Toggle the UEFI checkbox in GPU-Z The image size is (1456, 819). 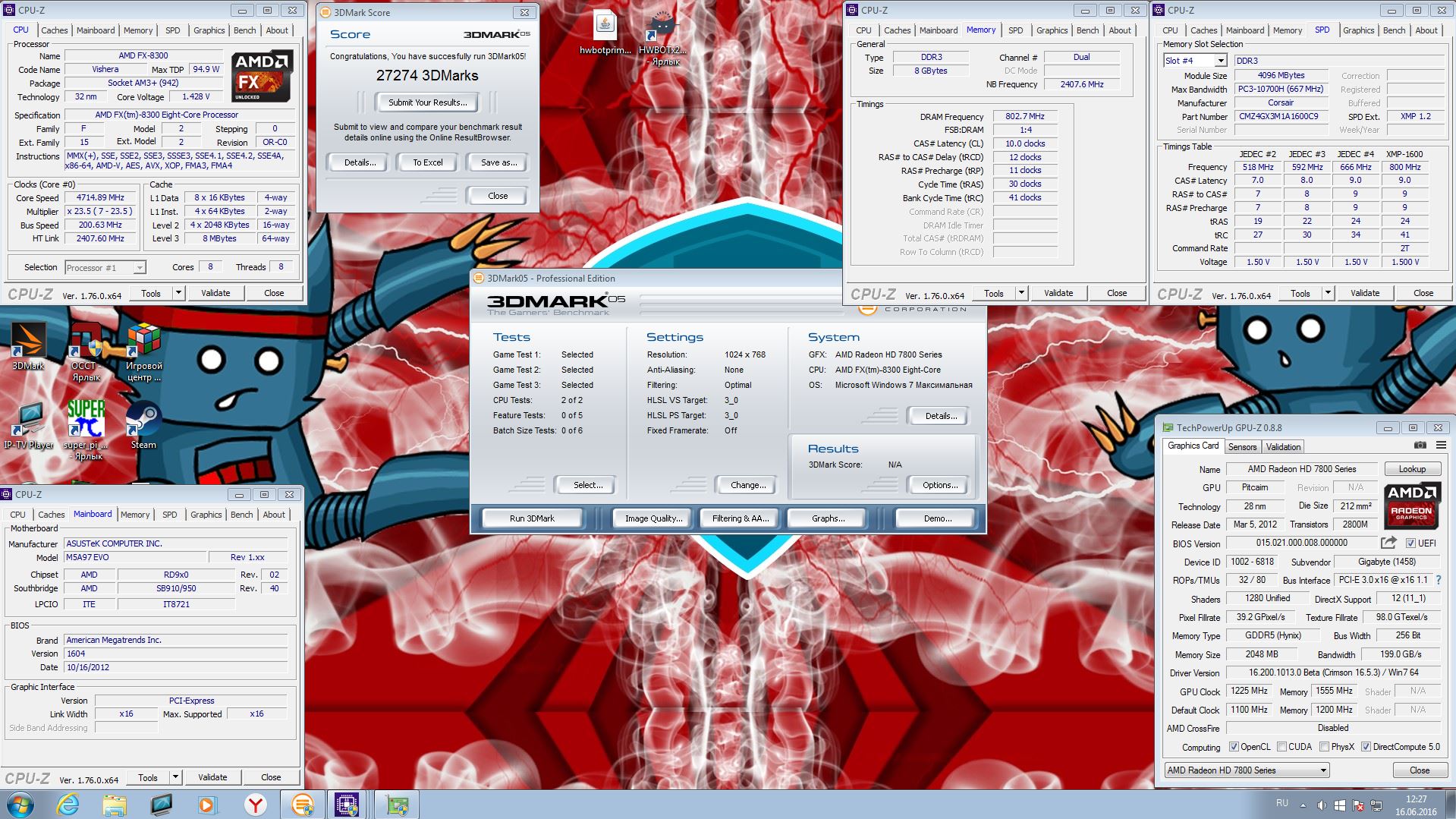pos(1410,543)
